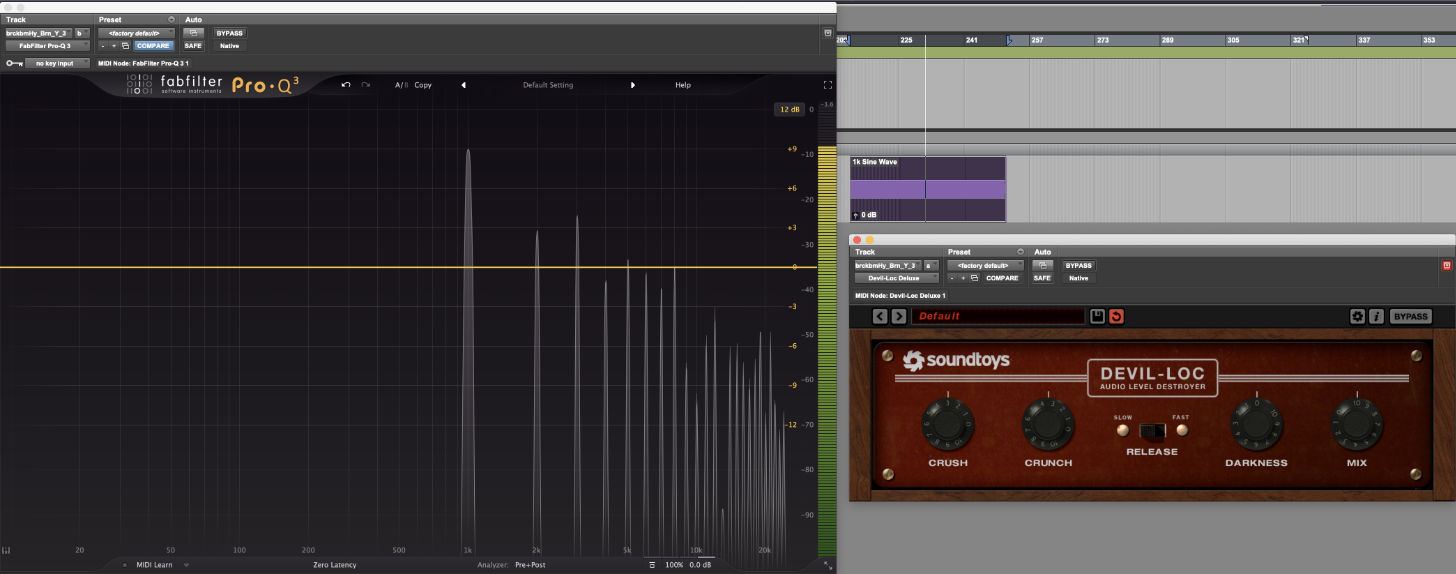
Task: Open MIDI Learn dropdown arrow
Action: [x=186, y=565]
